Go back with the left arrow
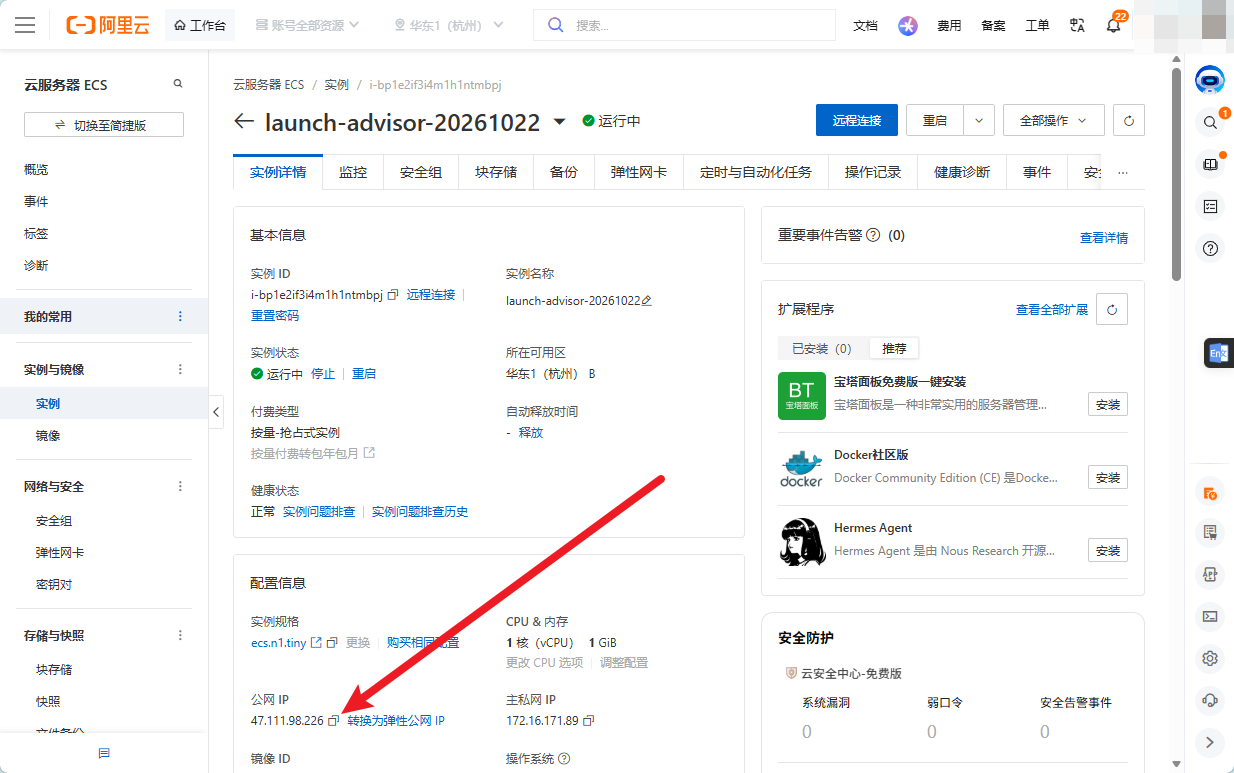 pyautogui.click(x=244, y=121)
